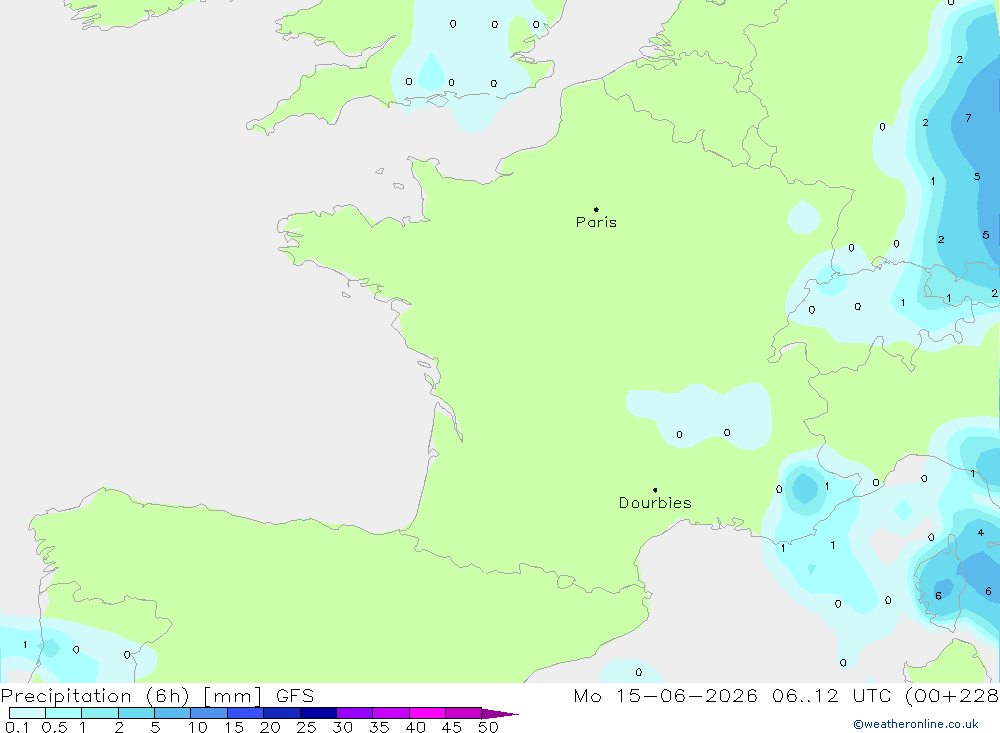This screenshot has width=1000, height=733.
Task: Open the weatheronline.co.uk copyright link
Action: click(x=916, y=724)
